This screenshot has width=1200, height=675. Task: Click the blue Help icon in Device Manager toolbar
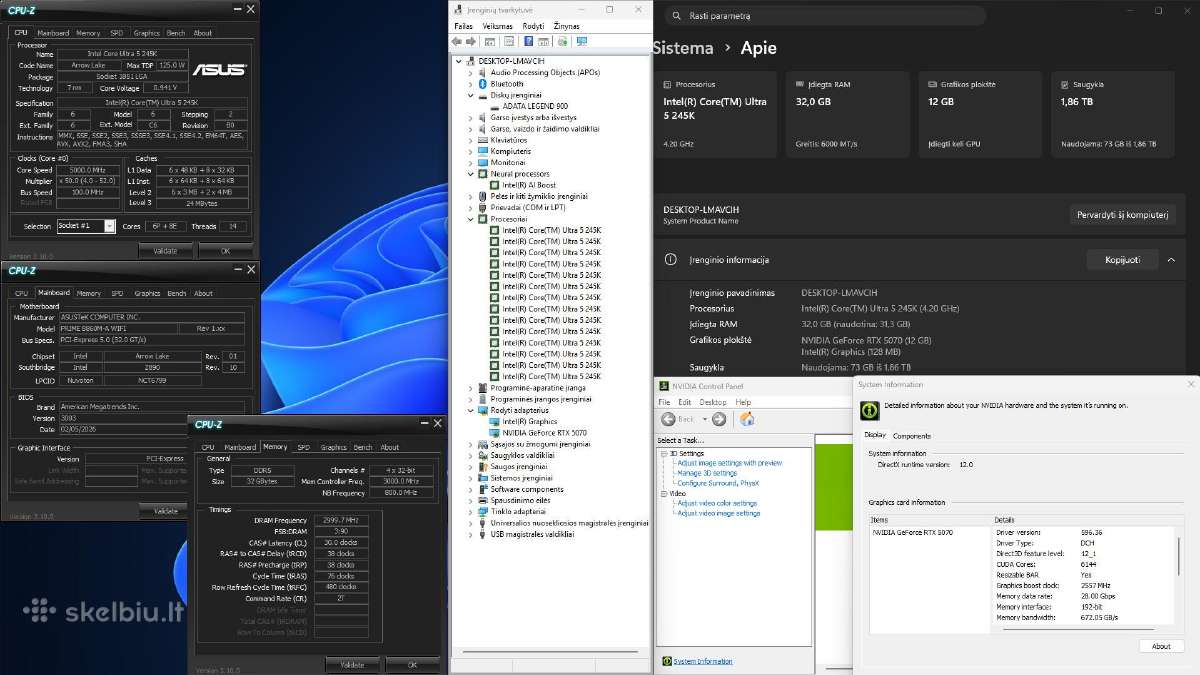pos(528,41)
